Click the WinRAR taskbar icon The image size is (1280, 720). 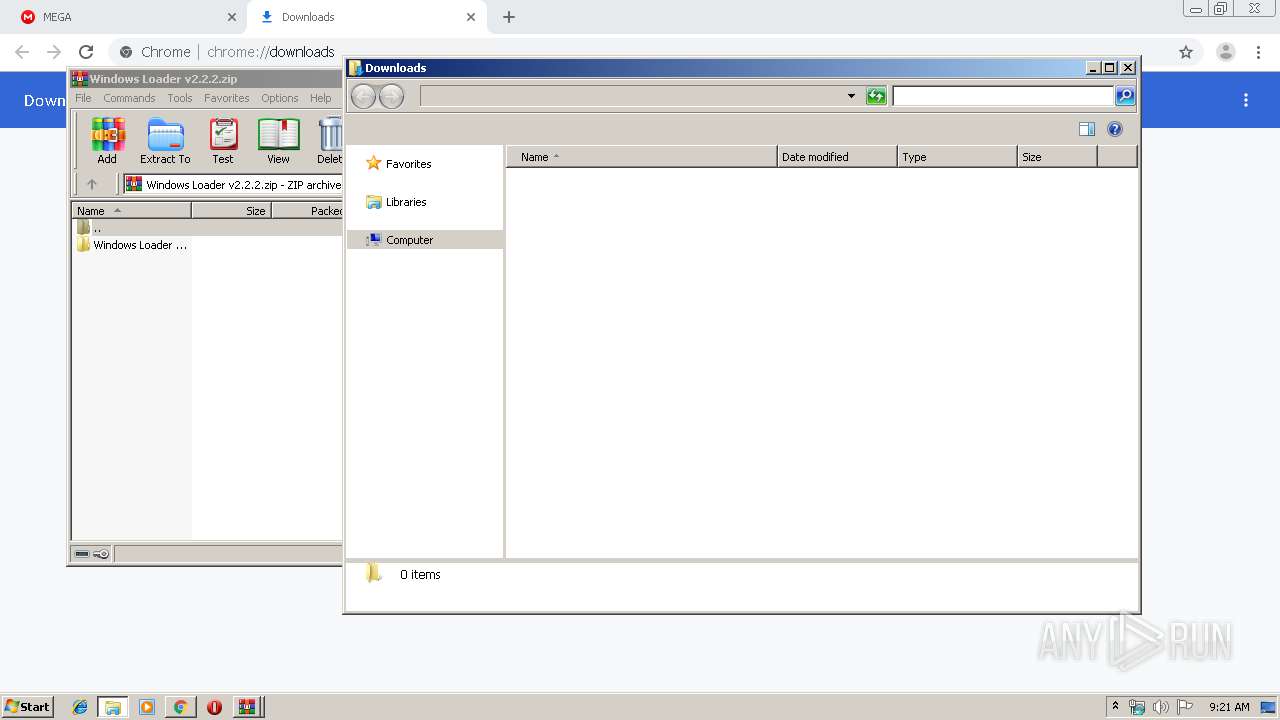247,707
